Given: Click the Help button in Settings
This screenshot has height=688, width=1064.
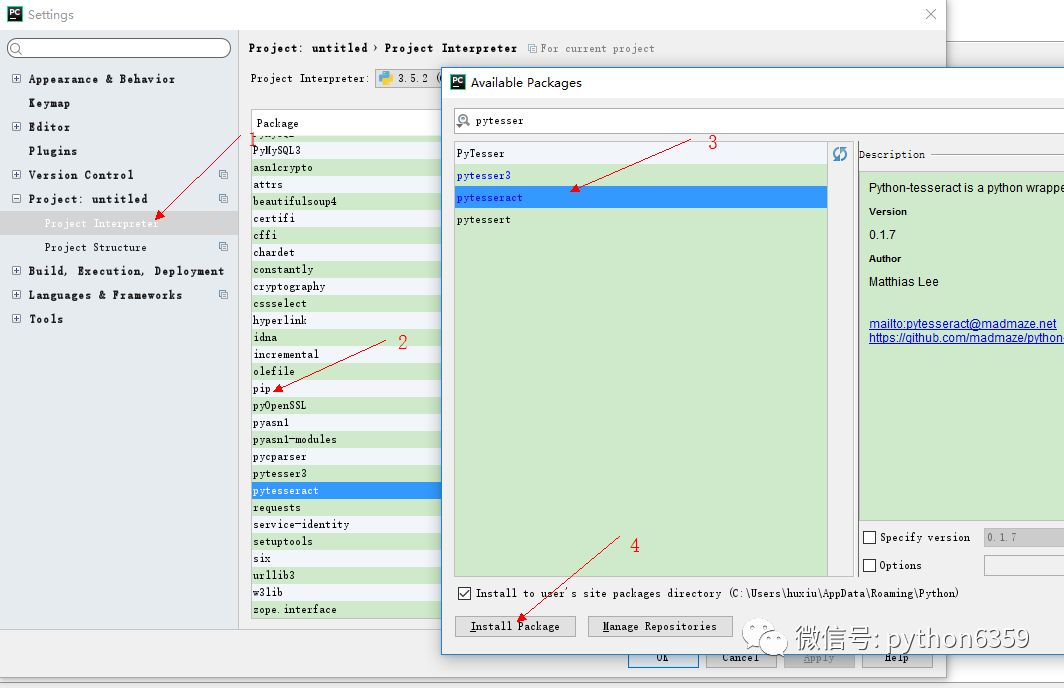Looking at the screenshot, I should point(896,659).
